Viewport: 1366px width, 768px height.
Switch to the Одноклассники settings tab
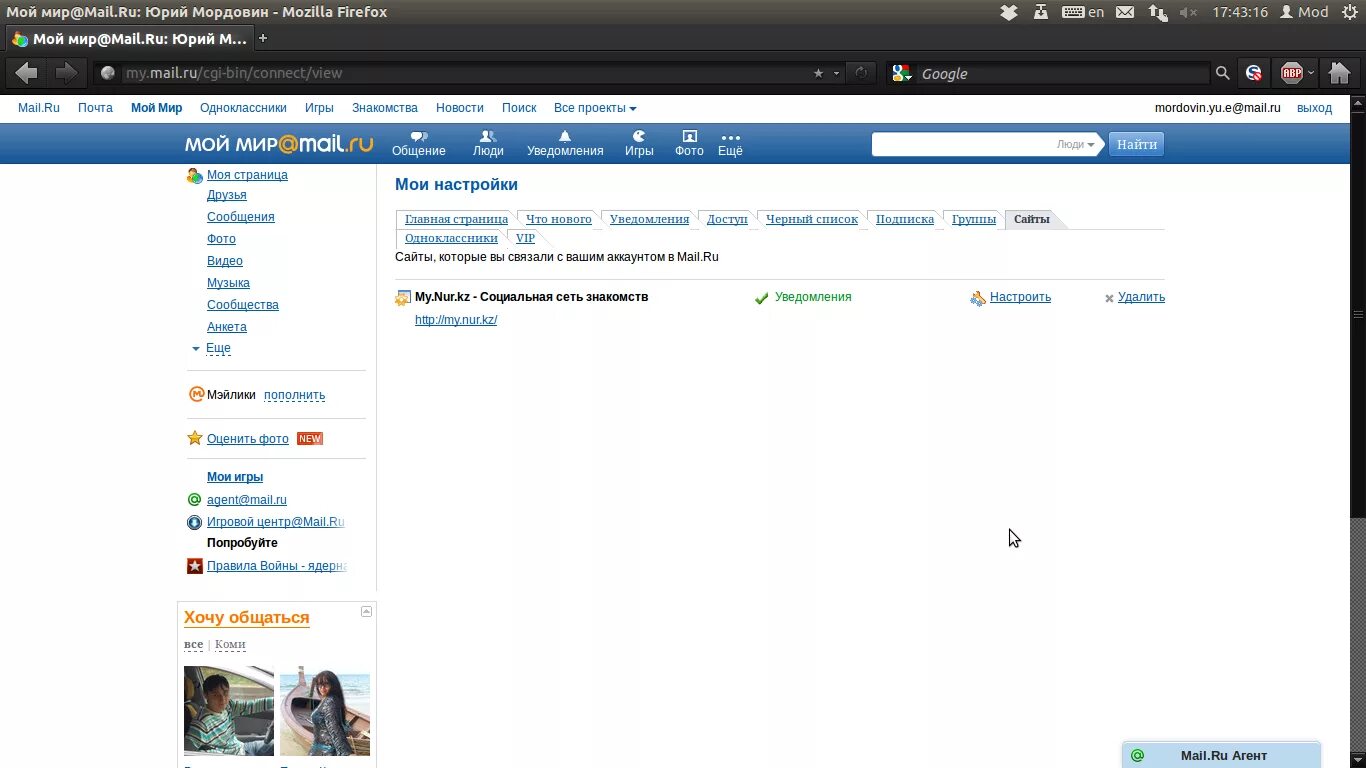451,238
